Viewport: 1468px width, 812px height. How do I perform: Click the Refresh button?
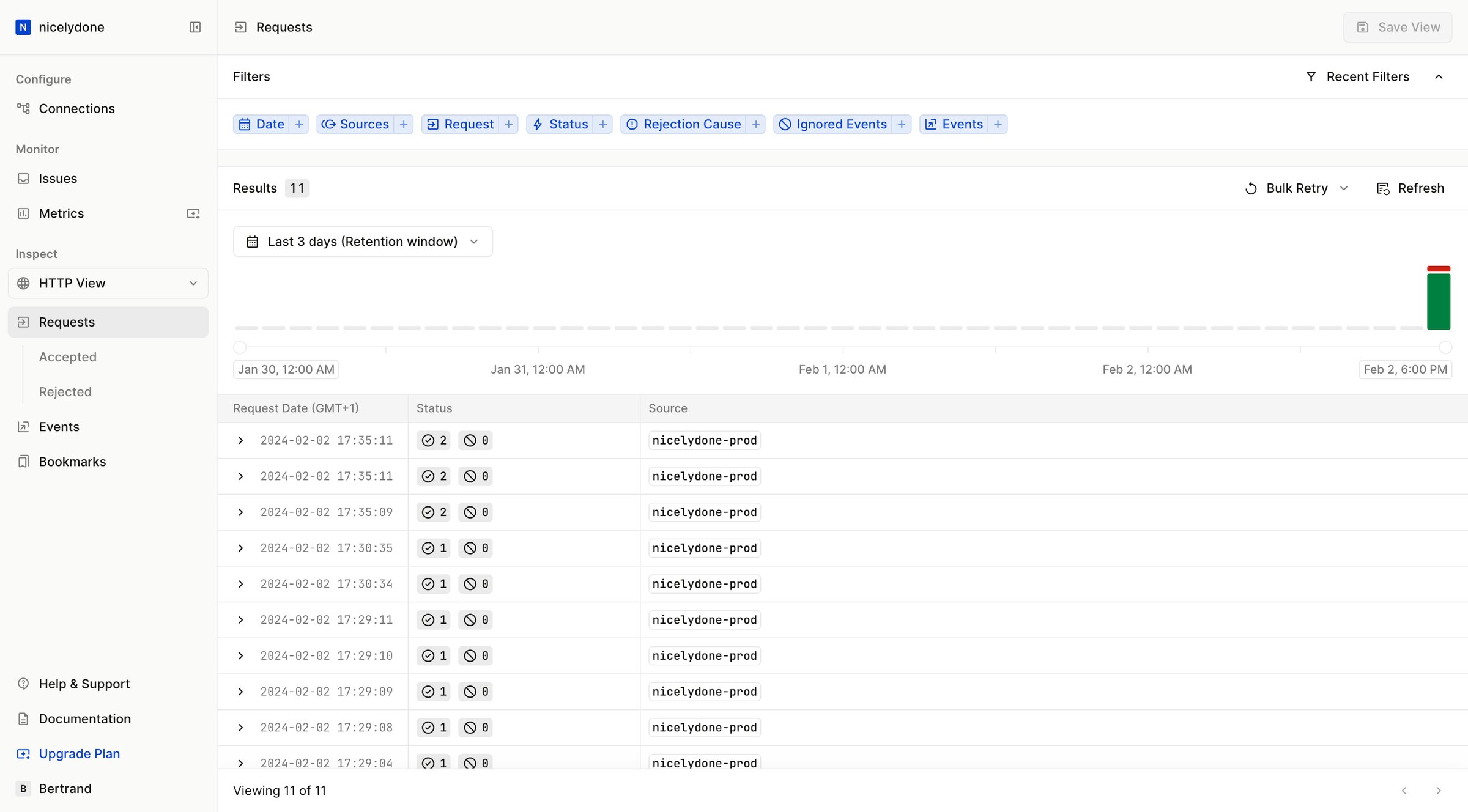(1410, 188)
